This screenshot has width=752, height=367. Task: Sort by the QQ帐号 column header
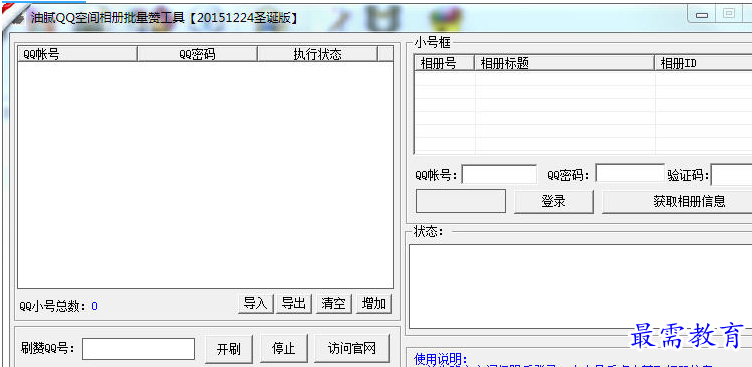(77, 54)
